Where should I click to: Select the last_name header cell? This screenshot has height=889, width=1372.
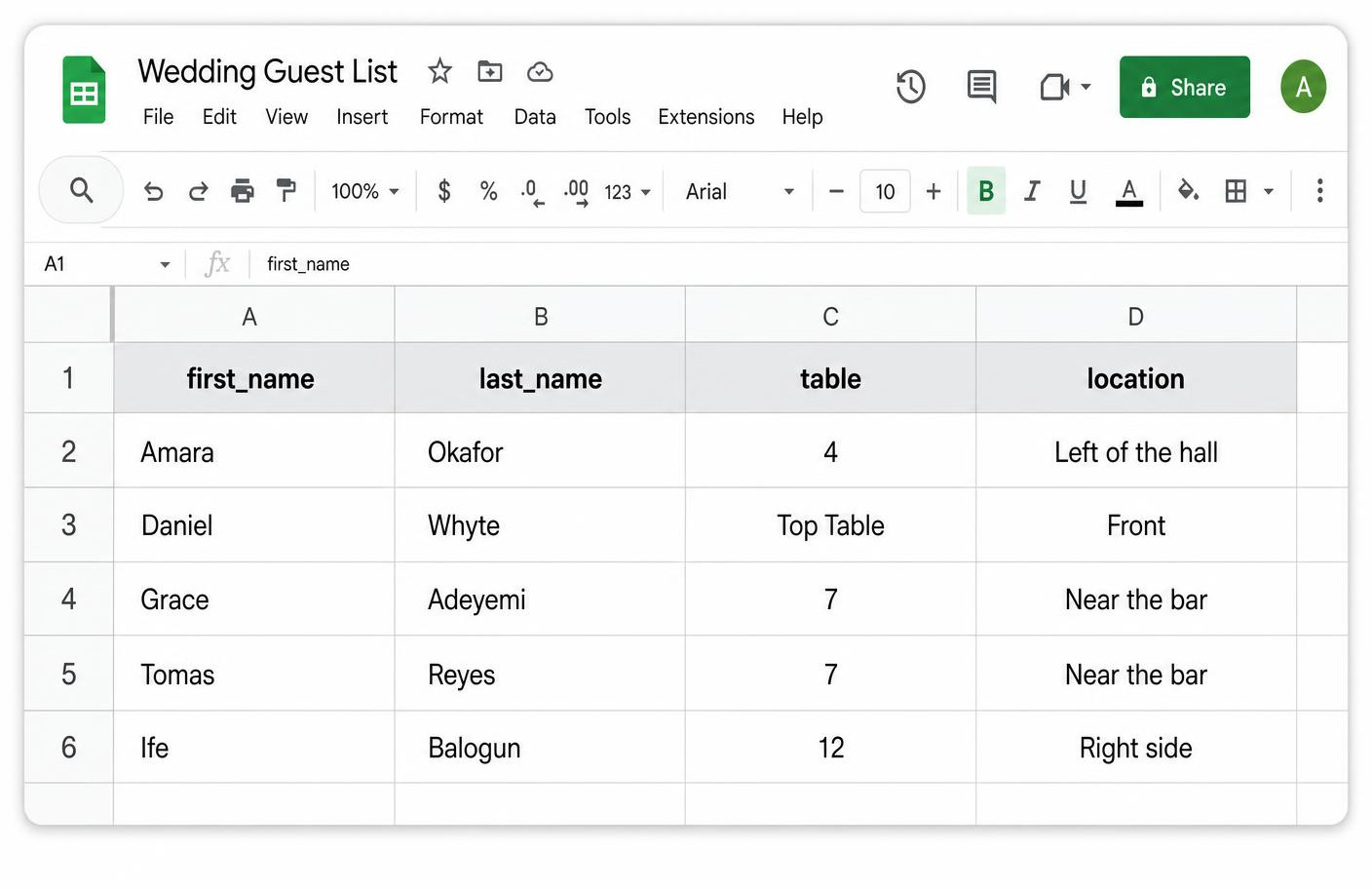click(540, 378)
